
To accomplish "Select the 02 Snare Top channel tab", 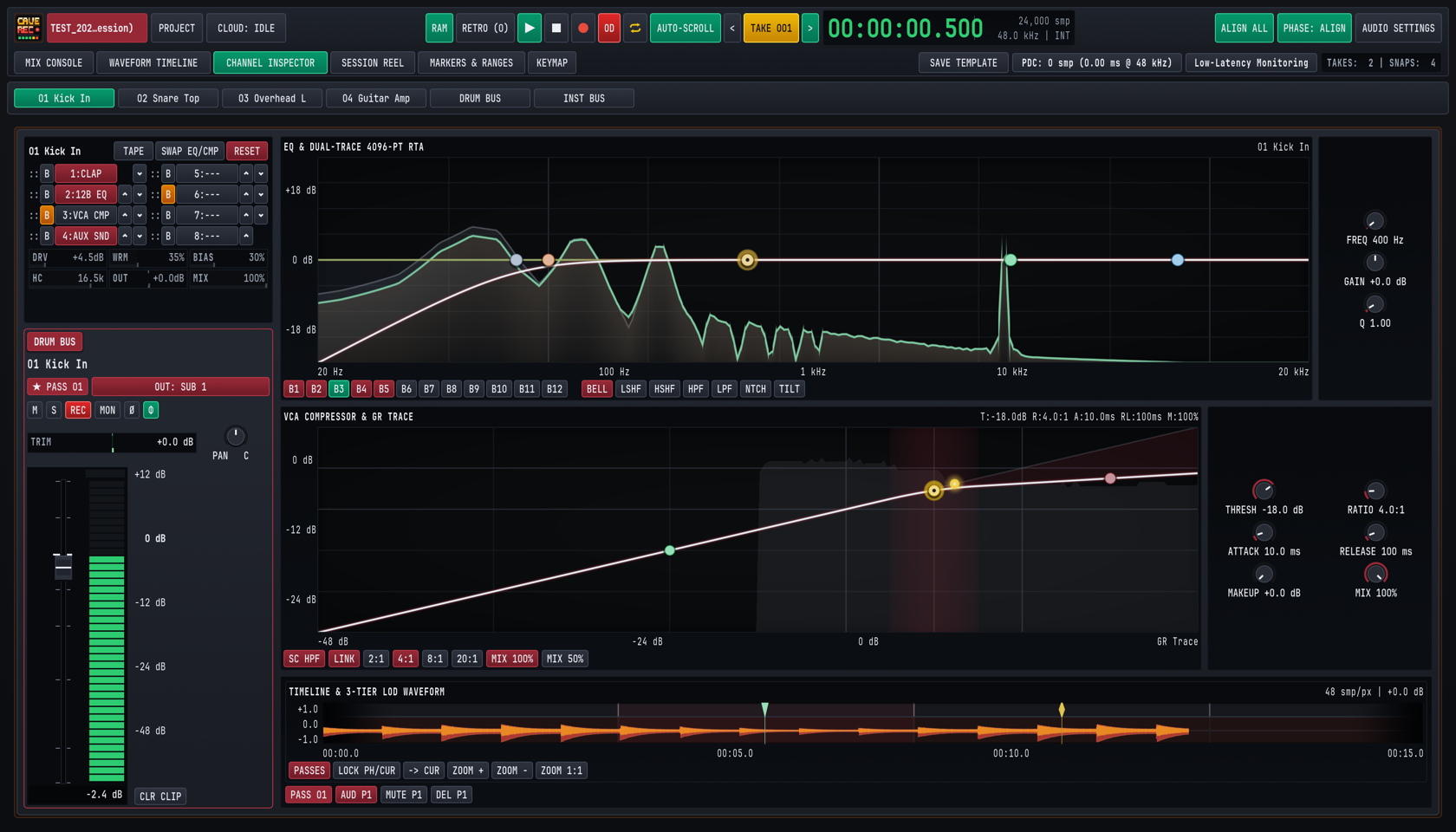I will [x=168, y=98].
